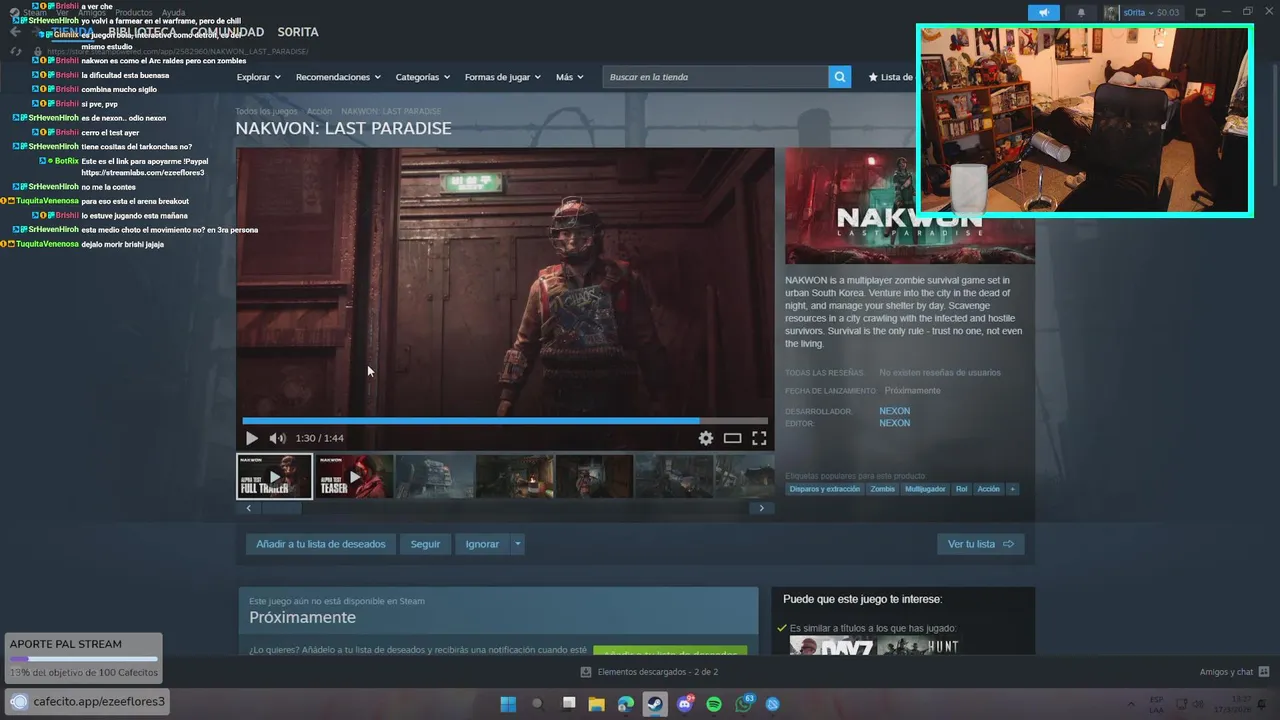
Task: Open Todos los juegos breadcrumb
Action: click(x=266, y=111)
